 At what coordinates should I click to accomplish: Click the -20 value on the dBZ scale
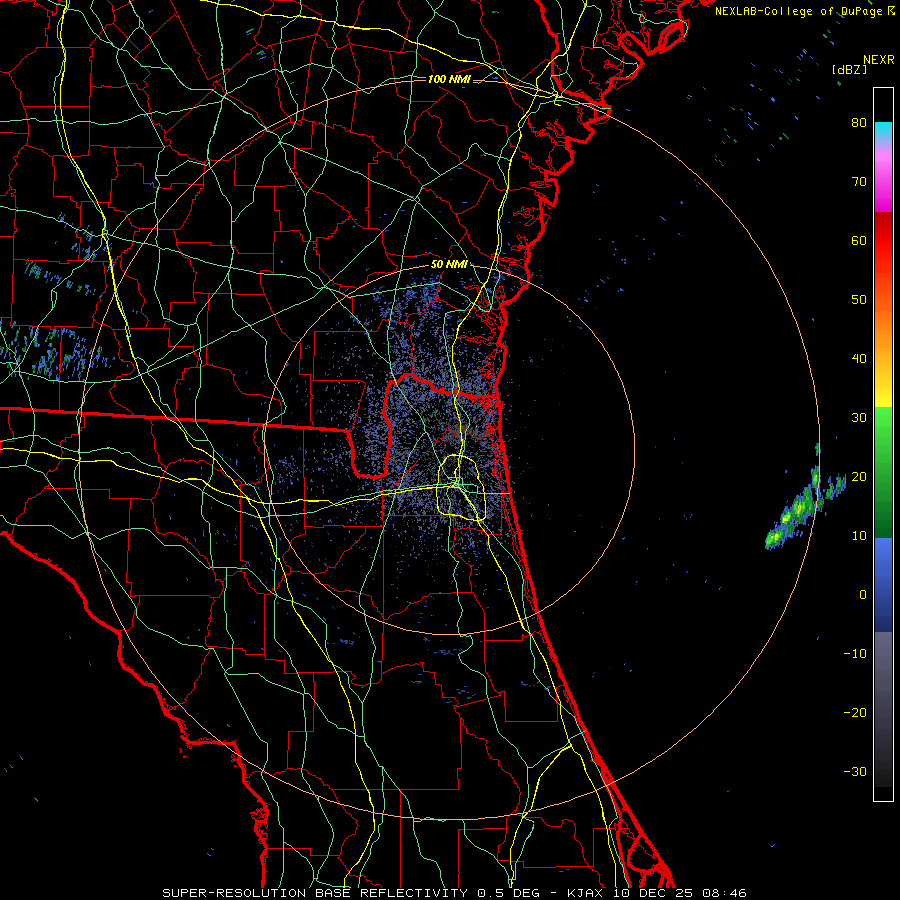[855, 713]
